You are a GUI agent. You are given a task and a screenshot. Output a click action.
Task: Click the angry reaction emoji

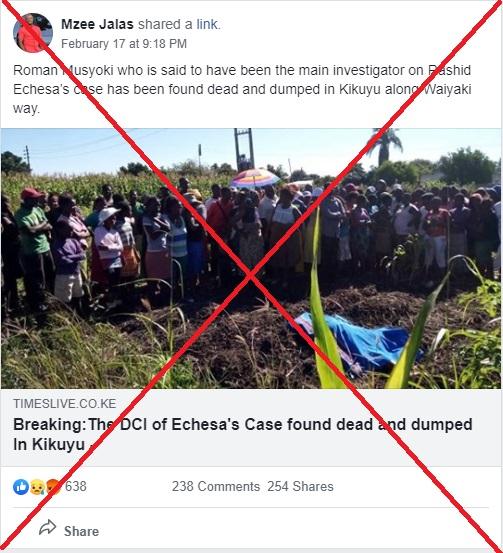click(53, 487)
